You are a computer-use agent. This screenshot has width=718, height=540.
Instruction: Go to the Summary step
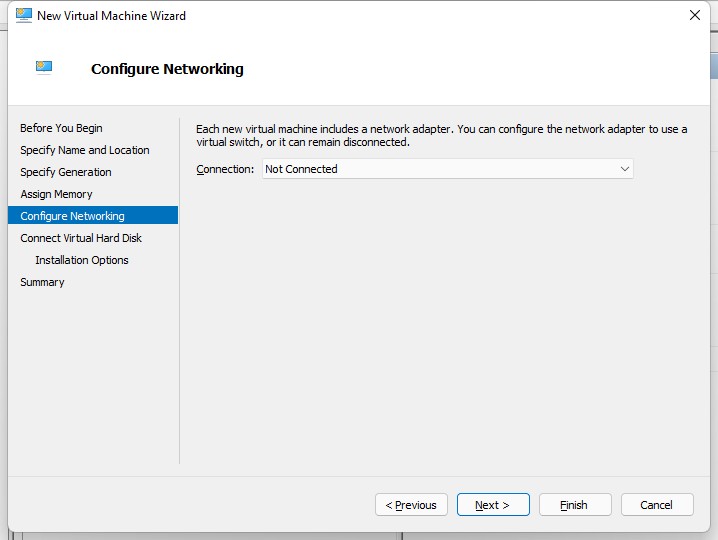[42, 282]
